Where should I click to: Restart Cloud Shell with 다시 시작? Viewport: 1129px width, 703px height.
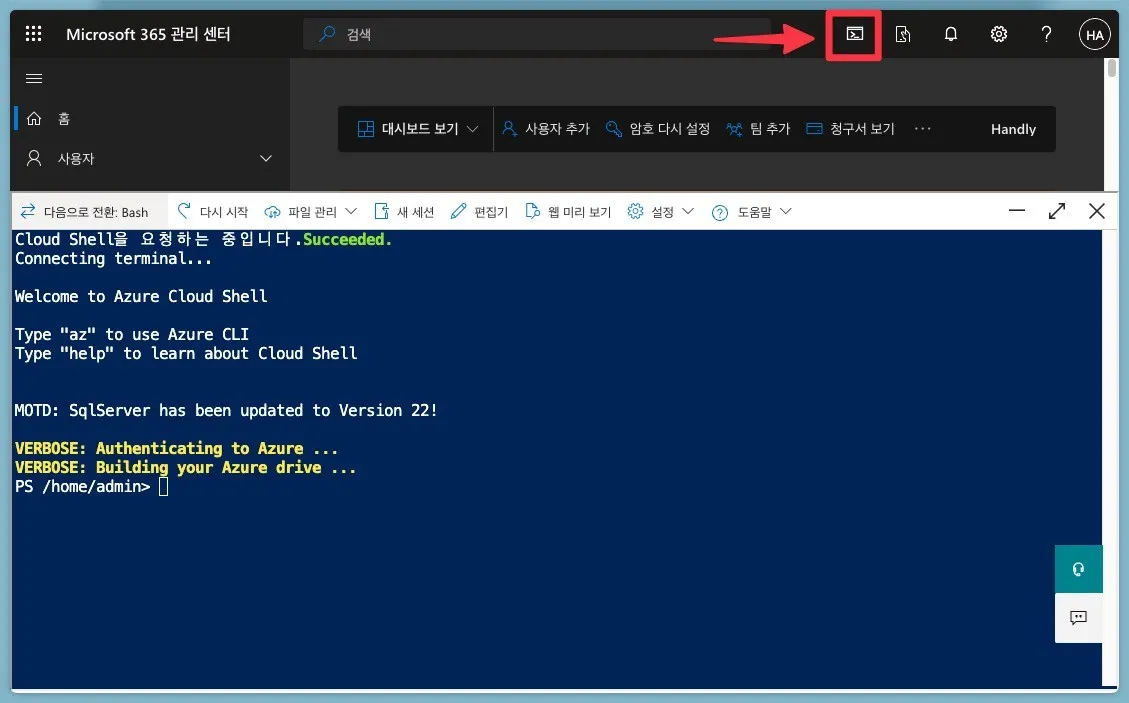[212, 212]
